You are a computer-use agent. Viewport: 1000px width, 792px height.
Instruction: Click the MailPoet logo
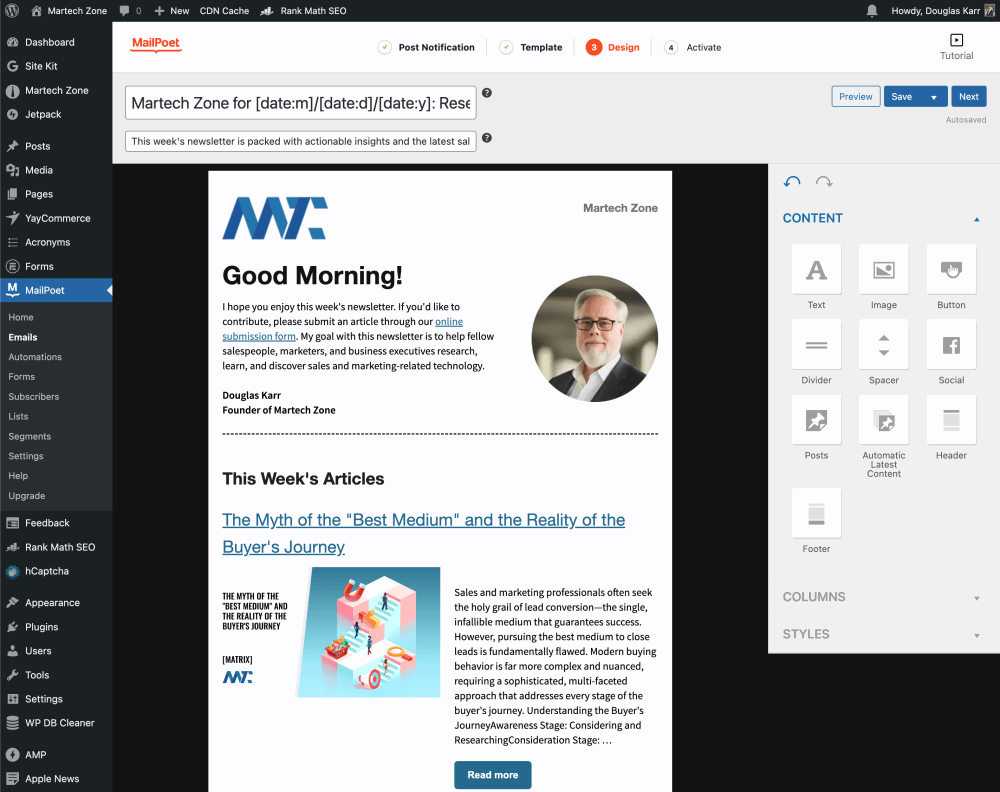(156, 44)
